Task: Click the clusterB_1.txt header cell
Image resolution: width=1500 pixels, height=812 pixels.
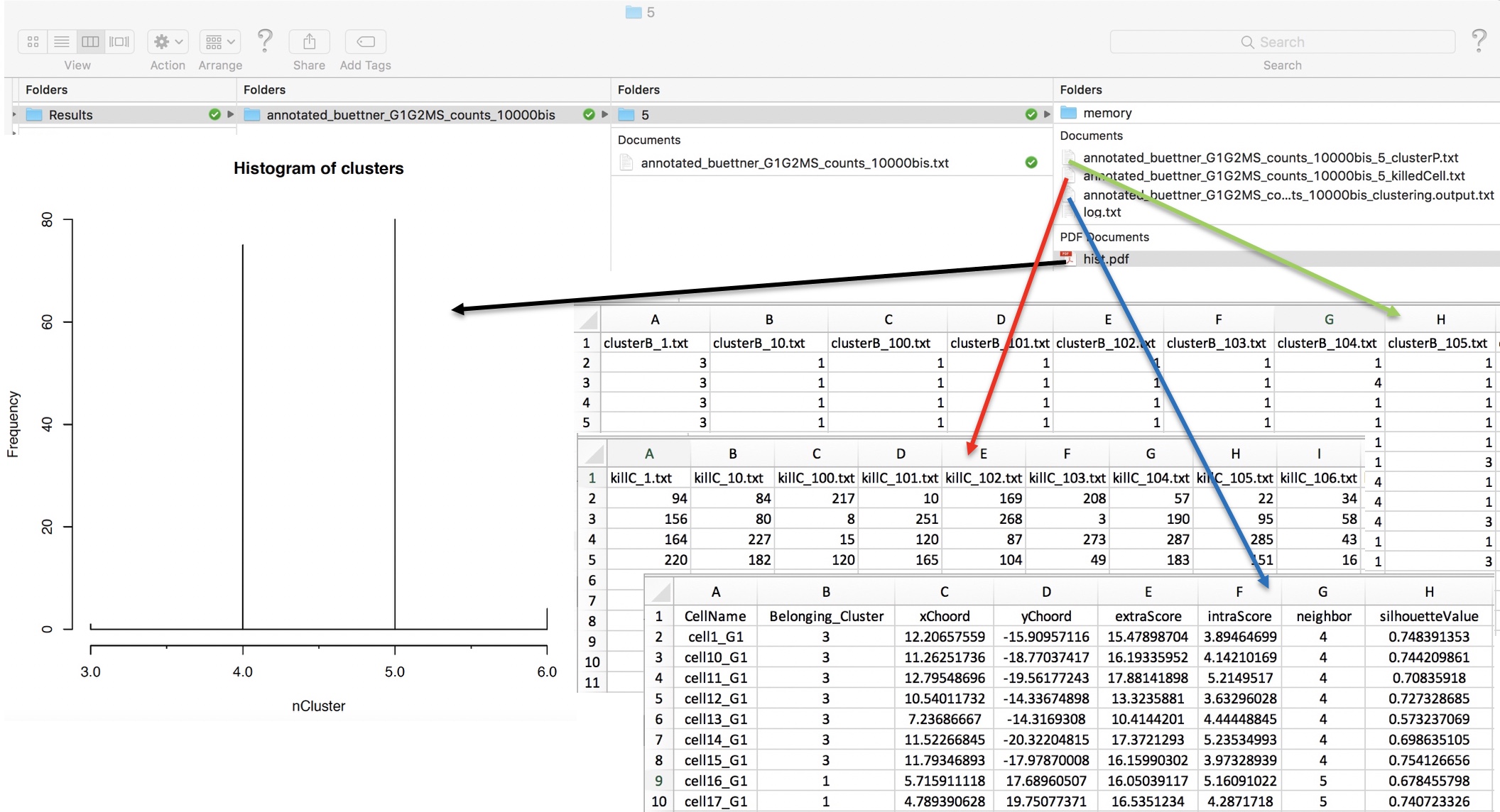Action: tap(655, 343)
